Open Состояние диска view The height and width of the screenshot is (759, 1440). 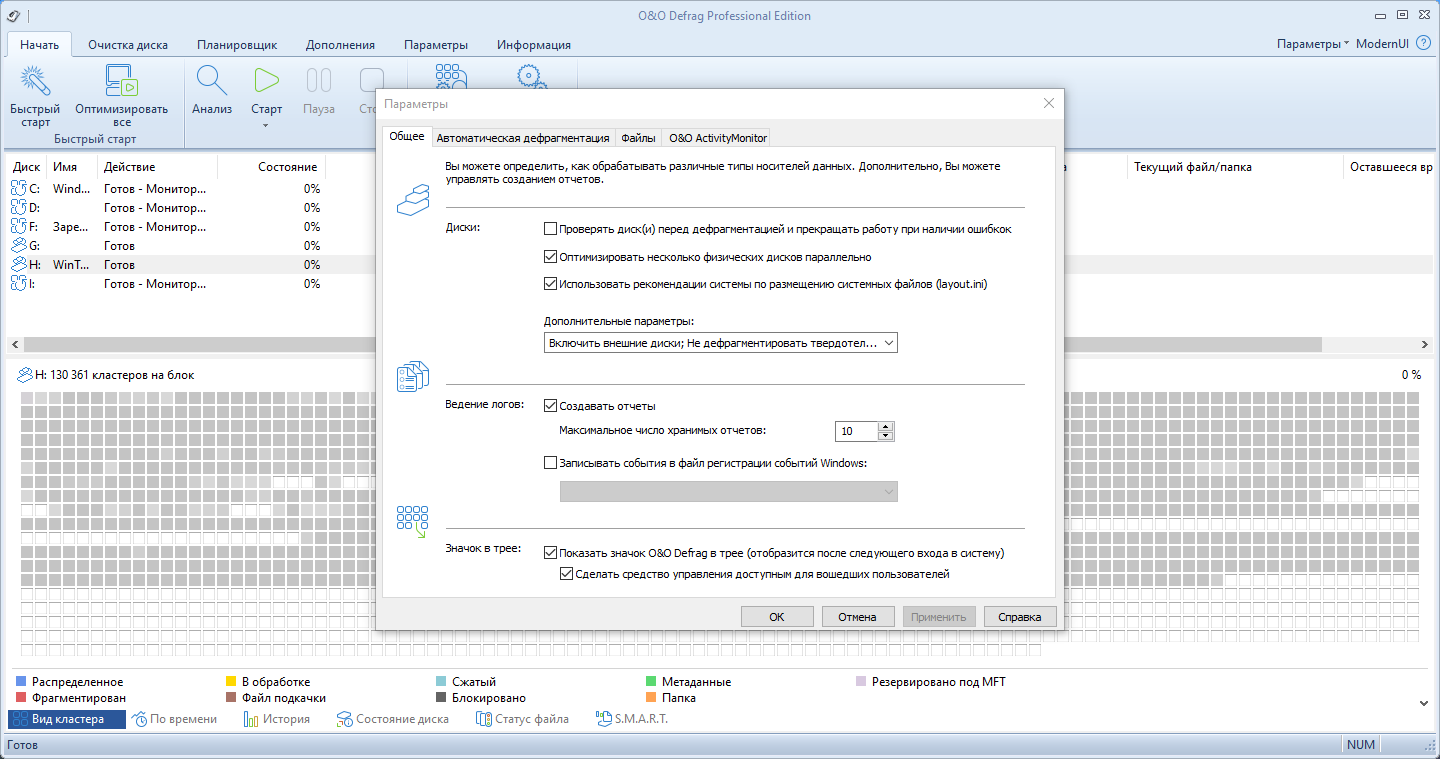[x=392, y=719]
